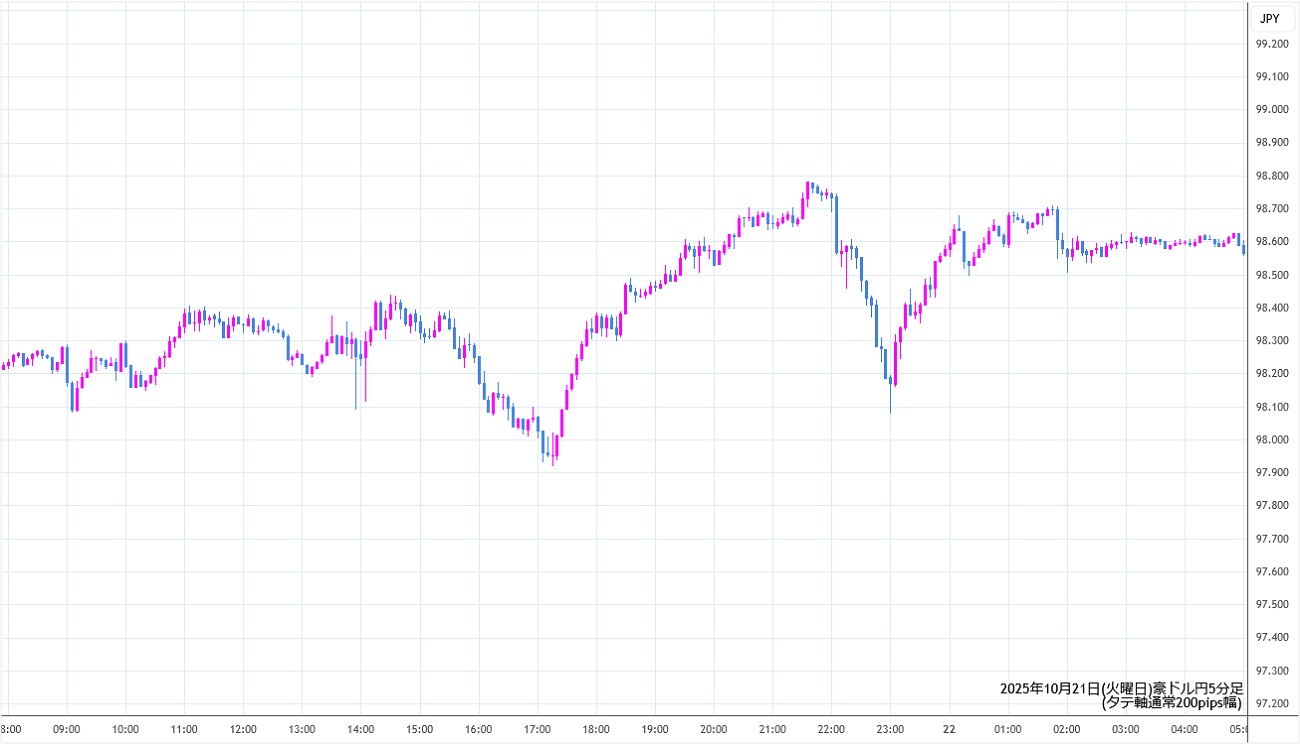The height and width of the screenshot is (745, 1300).
Task: Click the 98.800 price axis label
Action: pyautogui.click(x=1272, y=176)
